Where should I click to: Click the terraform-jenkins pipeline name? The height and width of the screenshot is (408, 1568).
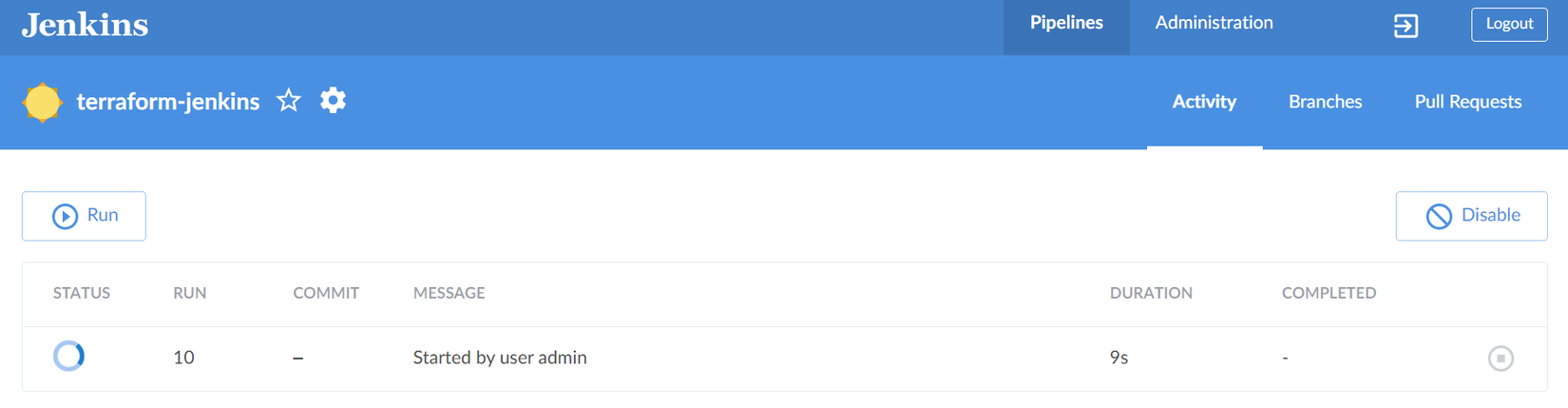tap(168, 102)
